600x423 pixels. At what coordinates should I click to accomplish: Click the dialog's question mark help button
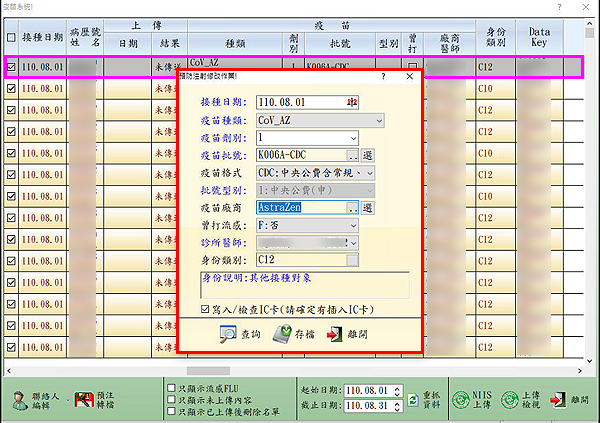click(384, 76)
